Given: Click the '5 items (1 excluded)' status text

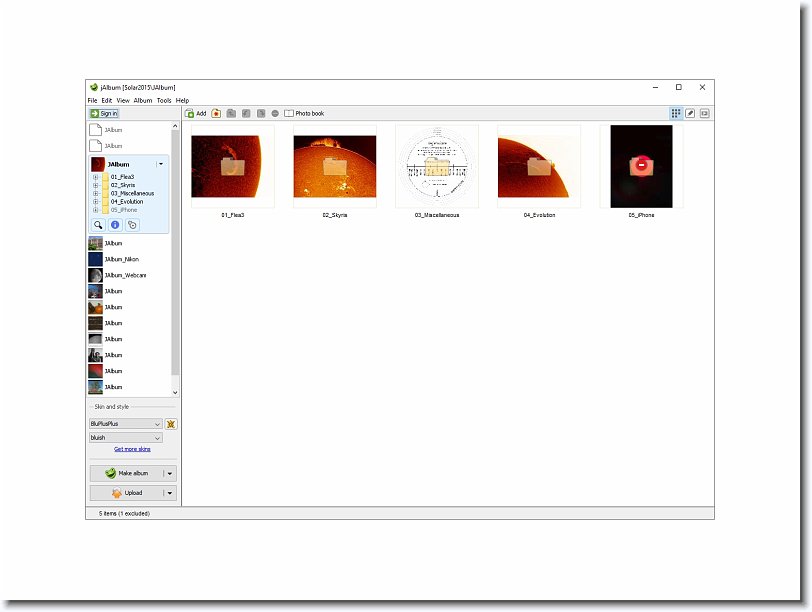Looking at the screenshot, I should coord(124,514).
